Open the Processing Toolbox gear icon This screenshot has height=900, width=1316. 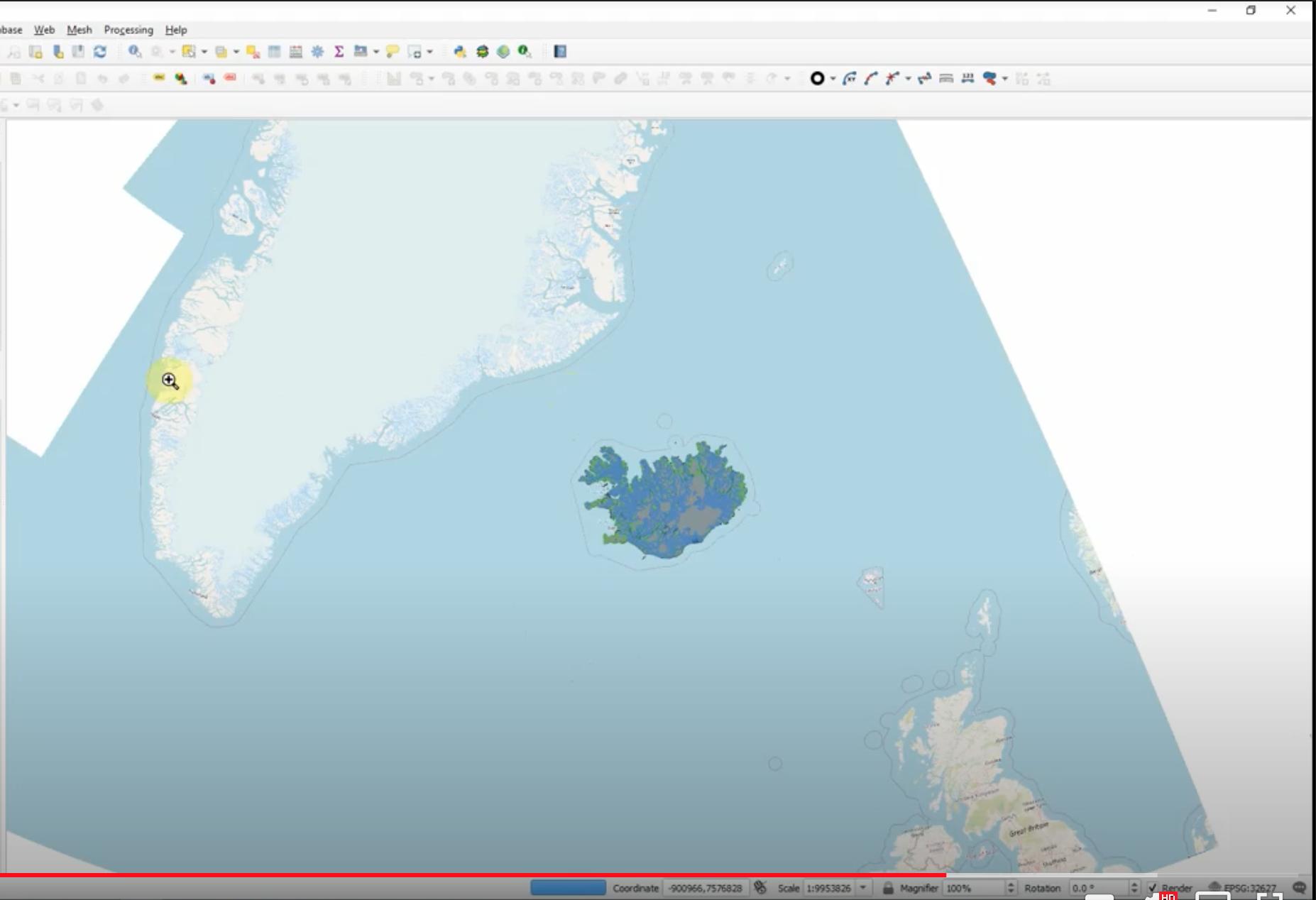318,51
